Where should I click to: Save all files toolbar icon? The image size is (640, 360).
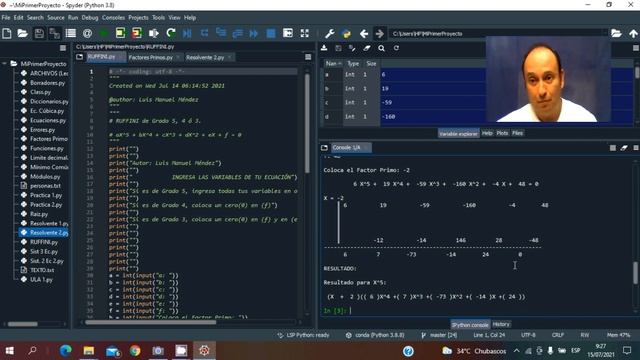[x=54, y=33]
